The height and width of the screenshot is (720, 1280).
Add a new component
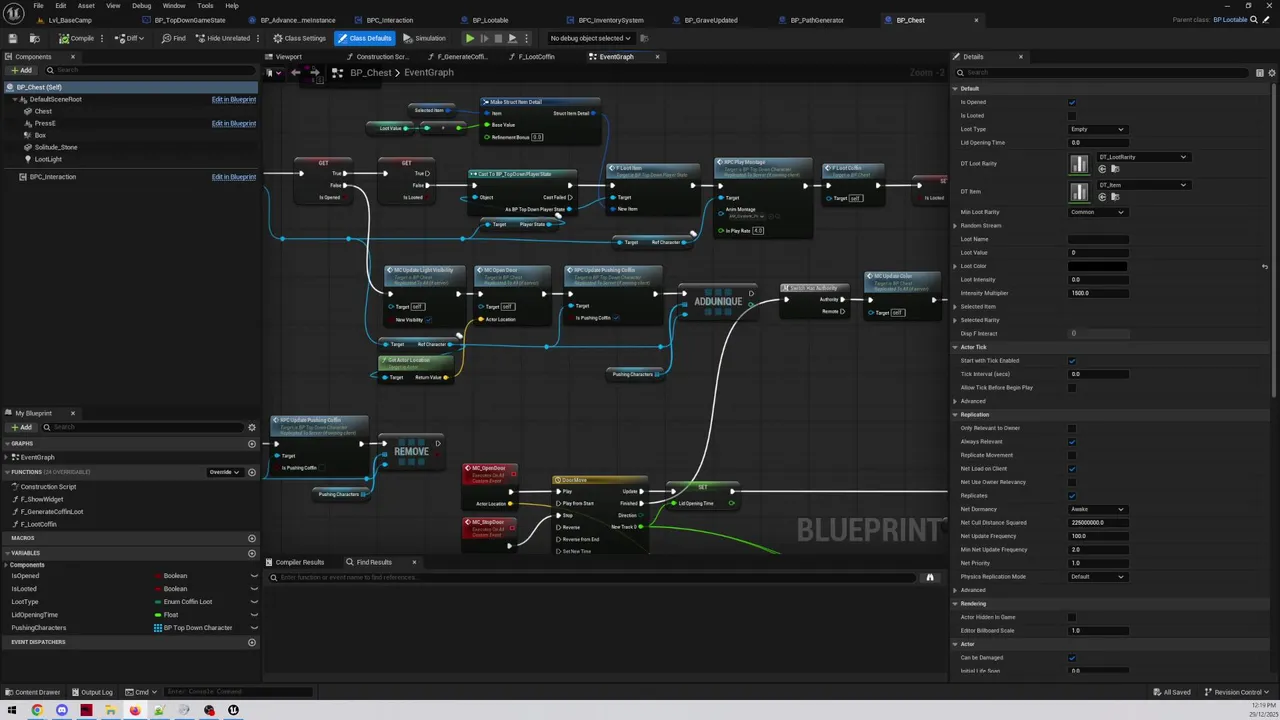20,70
